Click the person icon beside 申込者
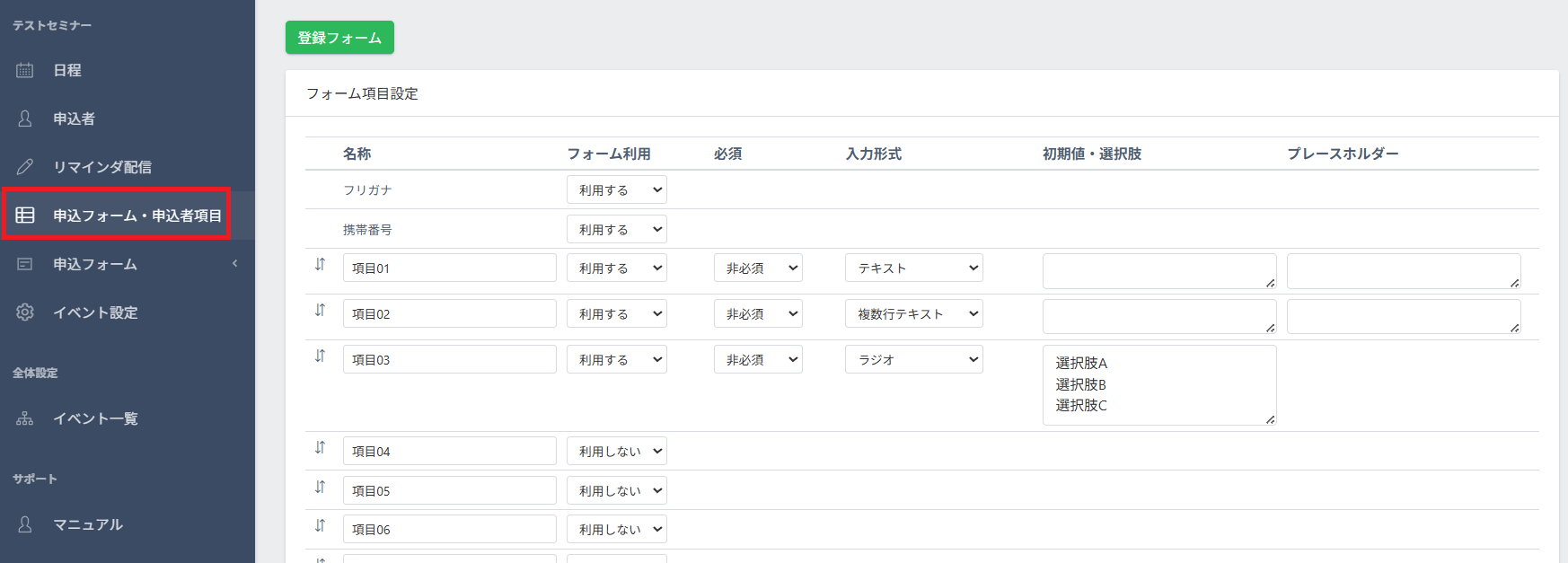This screenshot has height=563, width=1568. [x=25, y=119]
